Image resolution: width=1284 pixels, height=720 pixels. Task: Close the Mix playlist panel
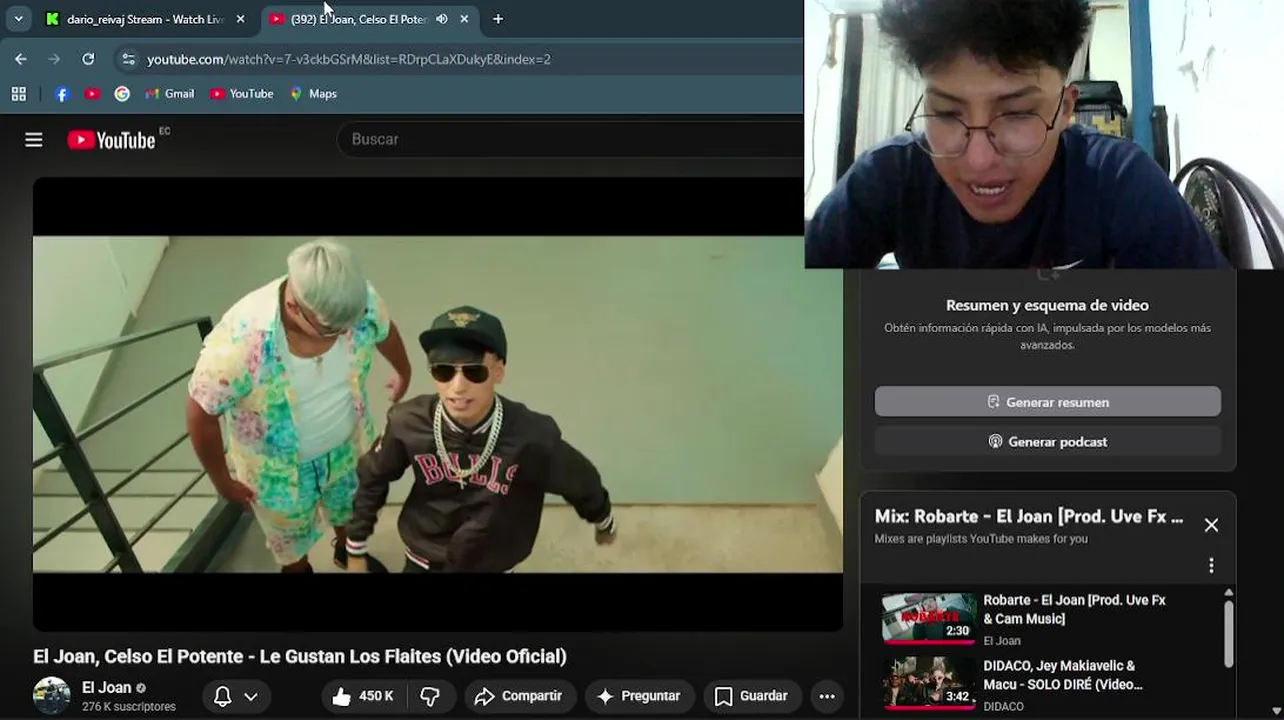tap(1211, 525)
